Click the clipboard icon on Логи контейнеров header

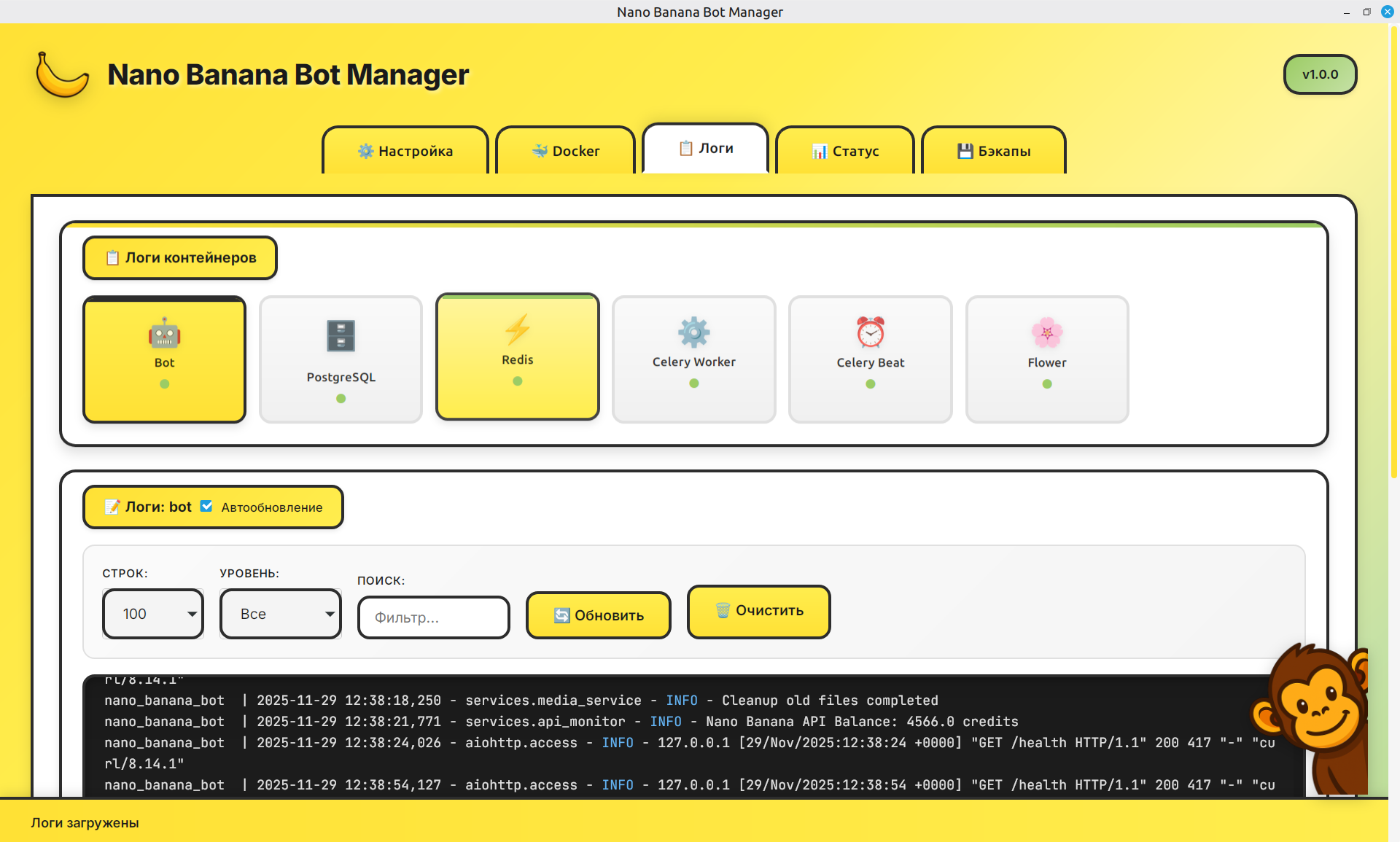[x=111, y=257]
